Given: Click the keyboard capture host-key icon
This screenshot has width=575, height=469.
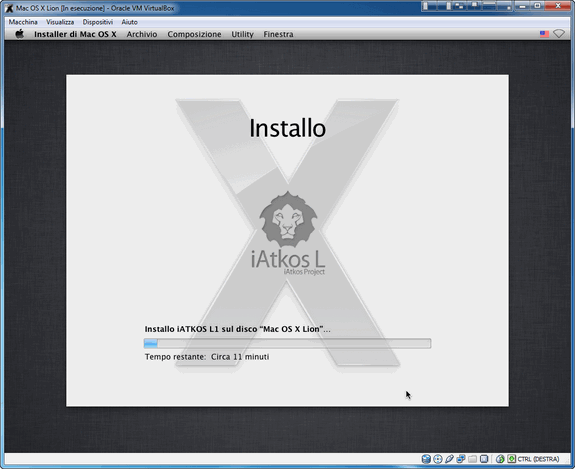Looking at the screenshot, I should pyautogui.click(x=512, y=459).
